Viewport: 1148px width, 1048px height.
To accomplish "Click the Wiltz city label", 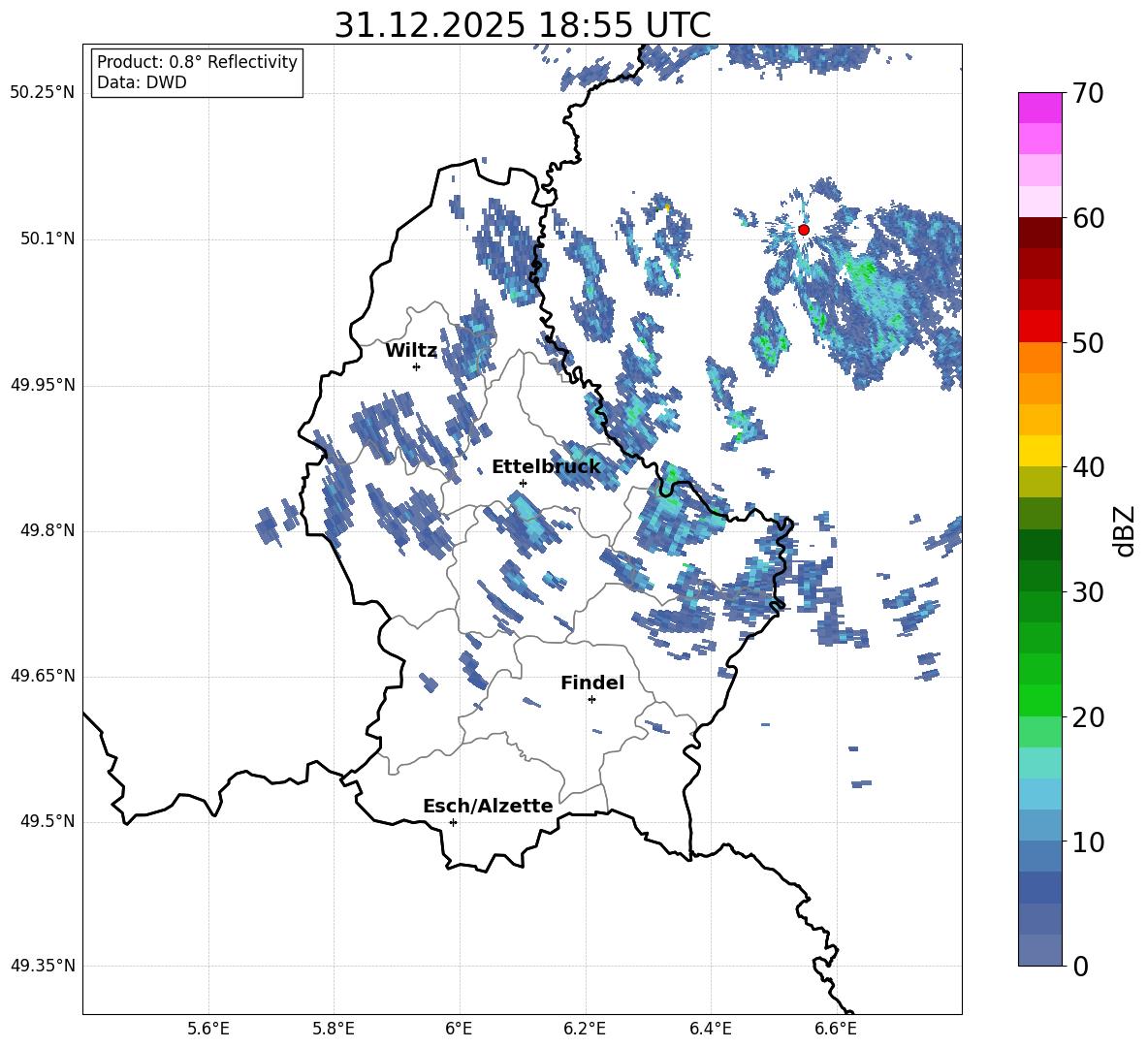I will [x=411, y=351].
